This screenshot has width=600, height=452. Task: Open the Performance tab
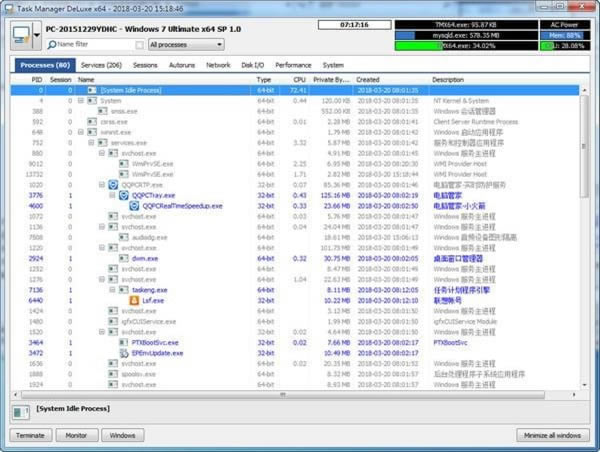pyautogui.click(x=292, y=64)
